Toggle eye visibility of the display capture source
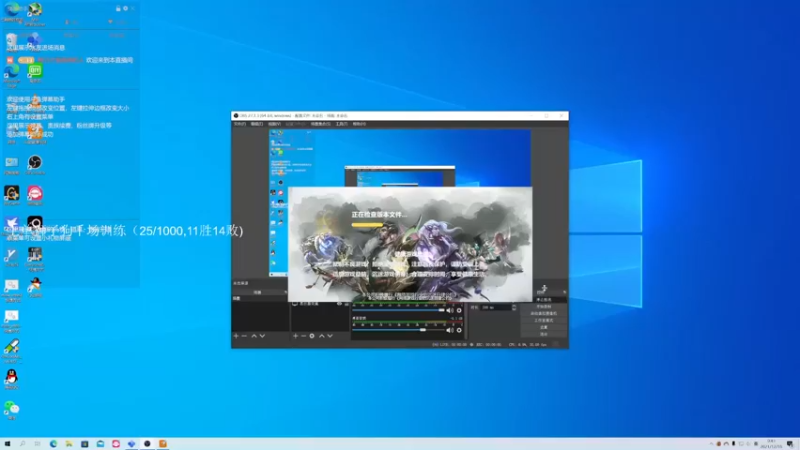Screen dimensions: 800x450 pos(339,304)
